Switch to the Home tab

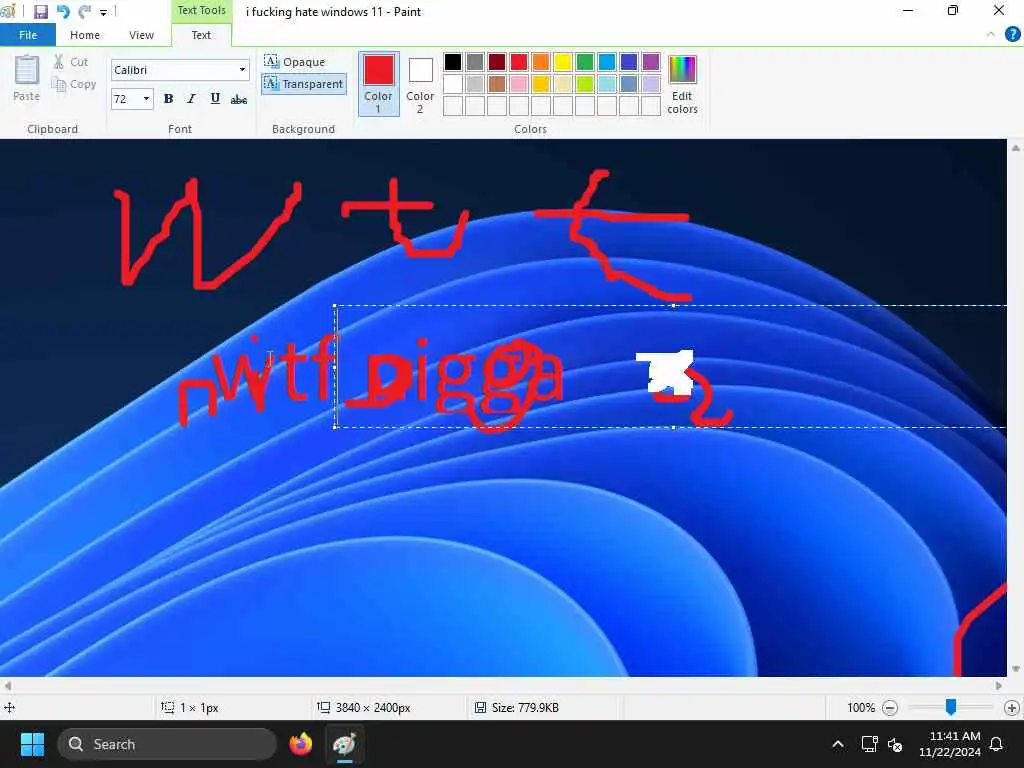(x=85, y=35)
